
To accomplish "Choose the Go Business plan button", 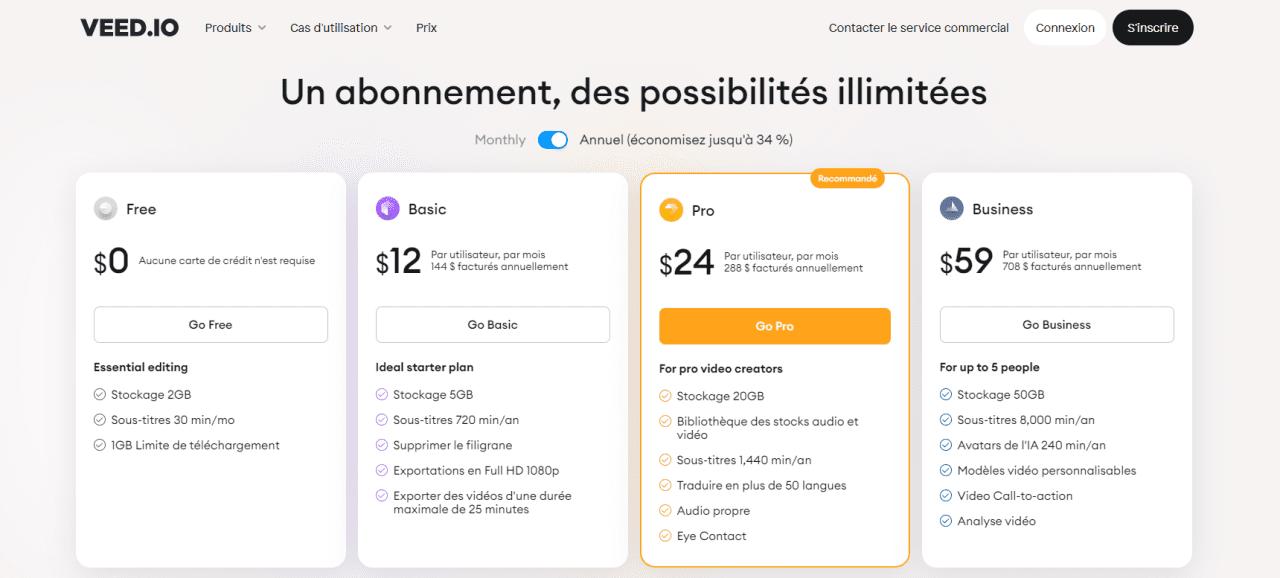I will [1056, 325].
